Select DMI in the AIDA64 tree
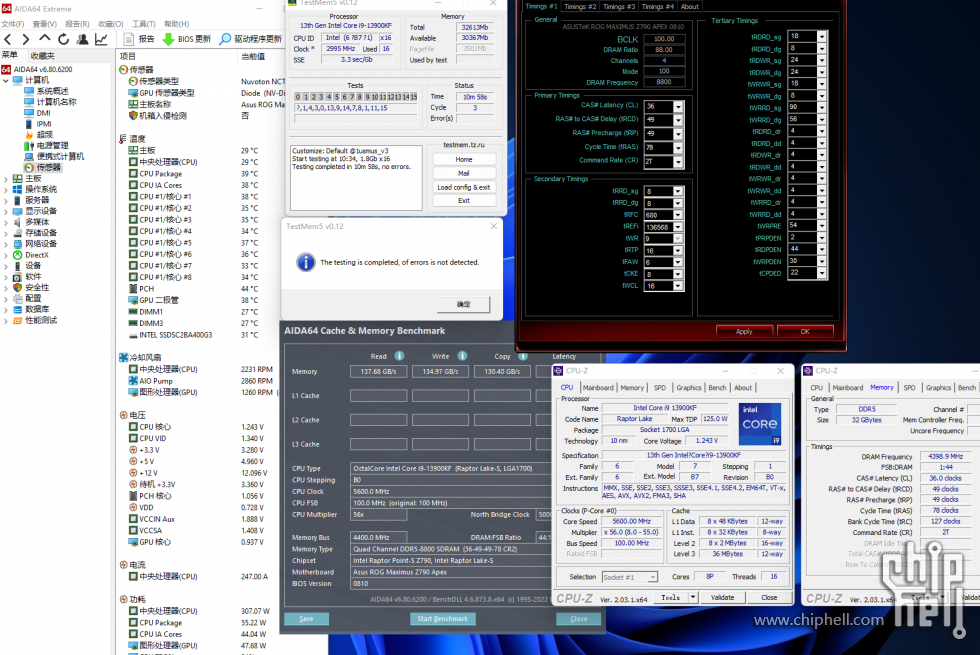This screenshot has height=655, width=980. tap(38, 113)
